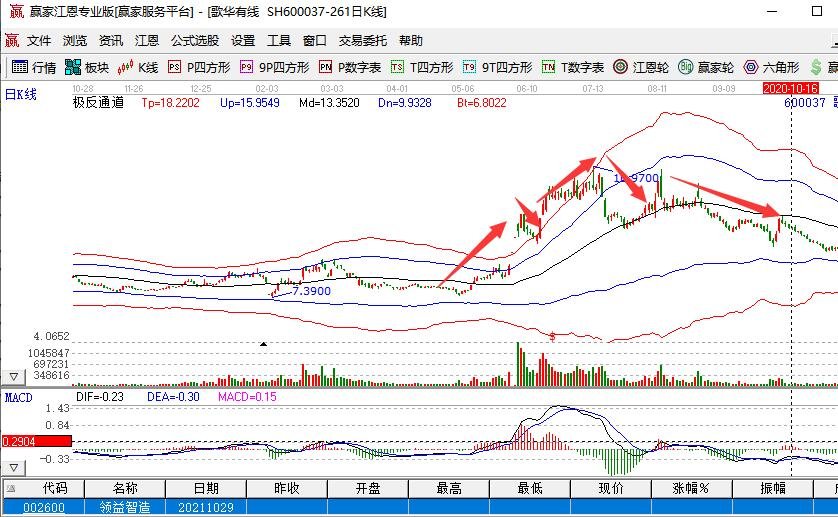The width and height of the screenshot is (838, 517).
Task: Click the 9P四方形 P9 icon
Action: click(246, 67)
